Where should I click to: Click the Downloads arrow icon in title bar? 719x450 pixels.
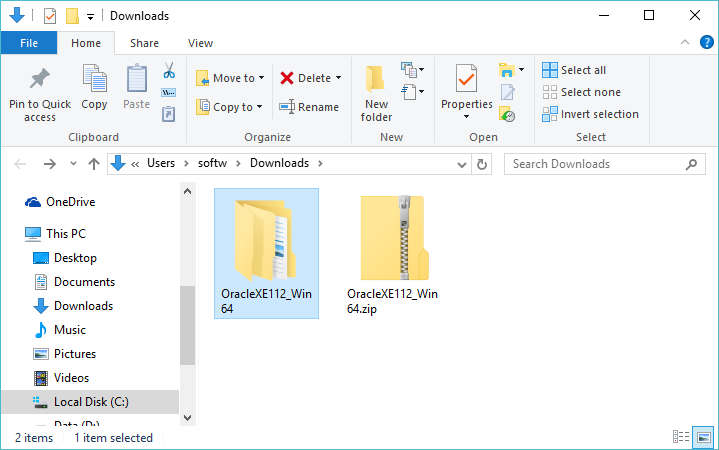click(x=17, y=16)
